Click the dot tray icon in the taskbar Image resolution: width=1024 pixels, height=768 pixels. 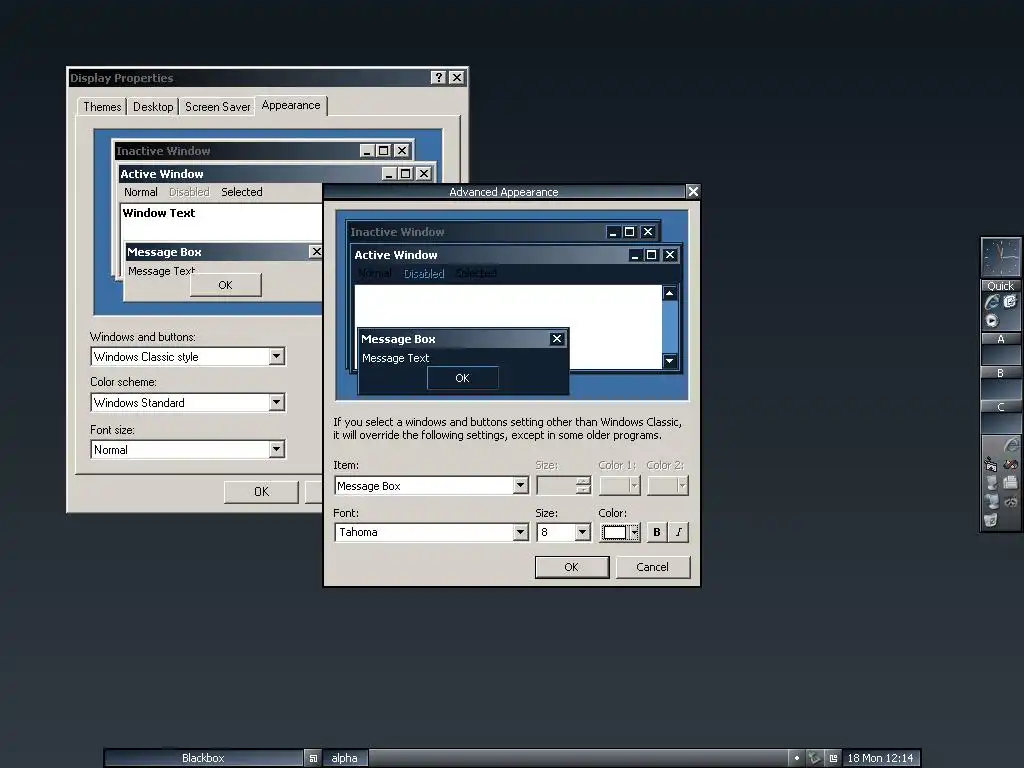(797, 758)
